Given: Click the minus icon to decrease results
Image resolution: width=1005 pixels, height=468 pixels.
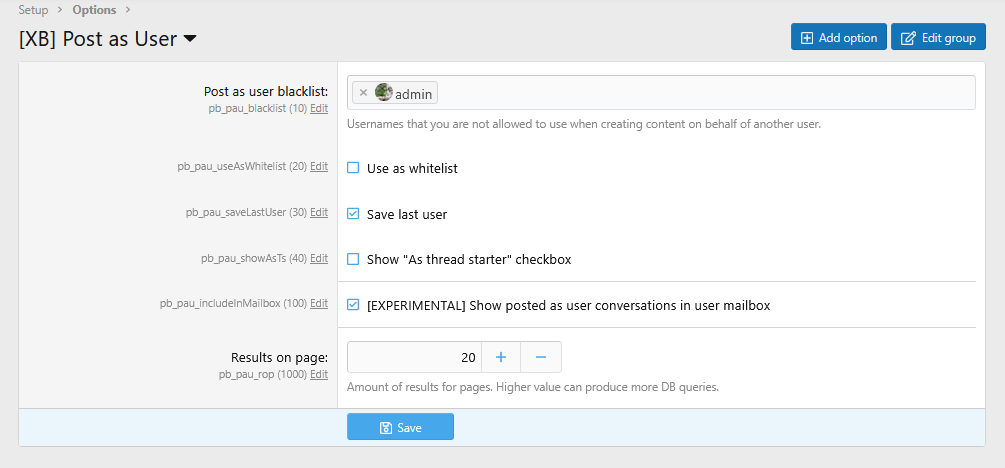Looking at the screenshot, I should (541, 357).
